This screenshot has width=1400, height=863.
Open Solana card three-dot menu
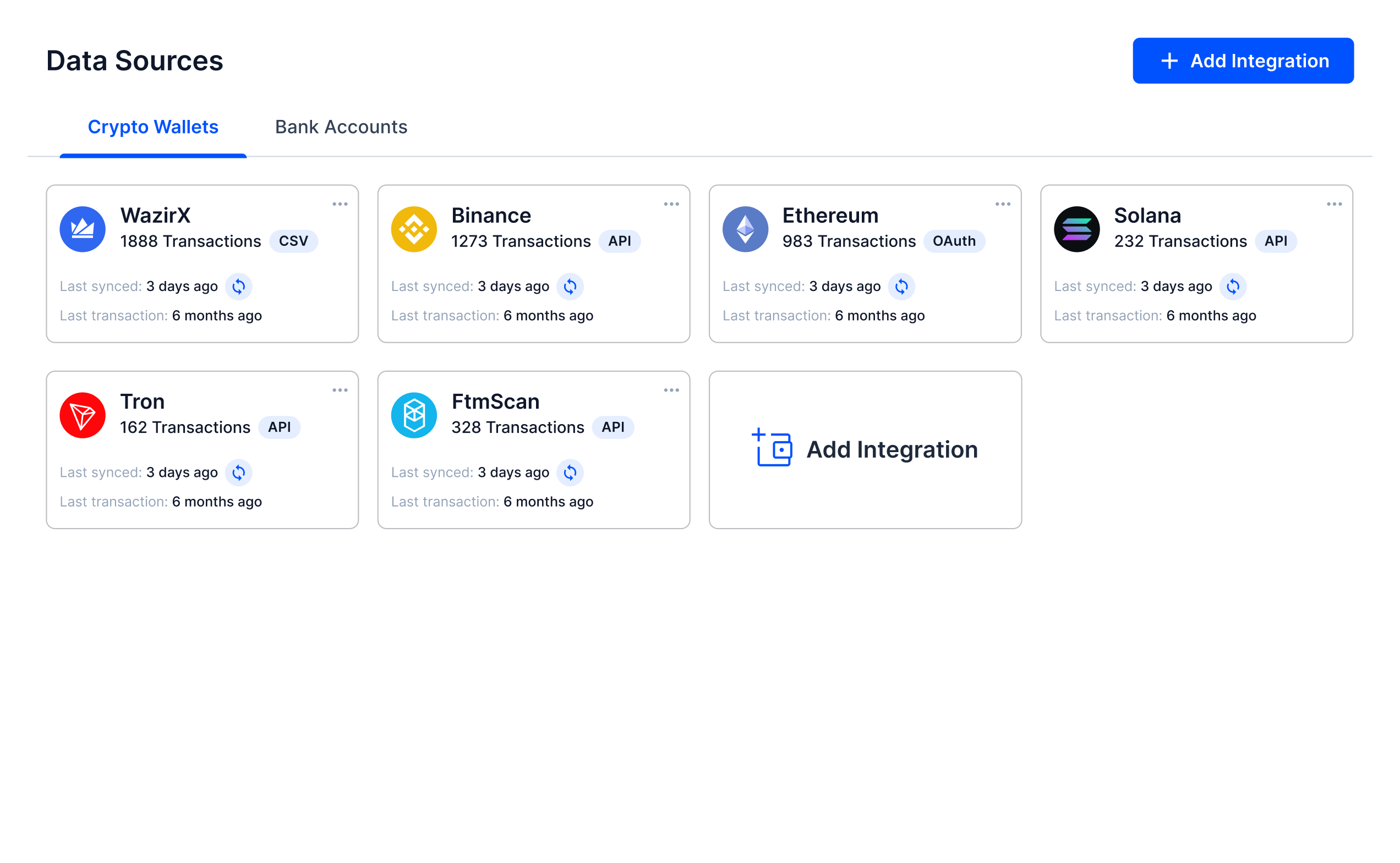point(1335,204)
